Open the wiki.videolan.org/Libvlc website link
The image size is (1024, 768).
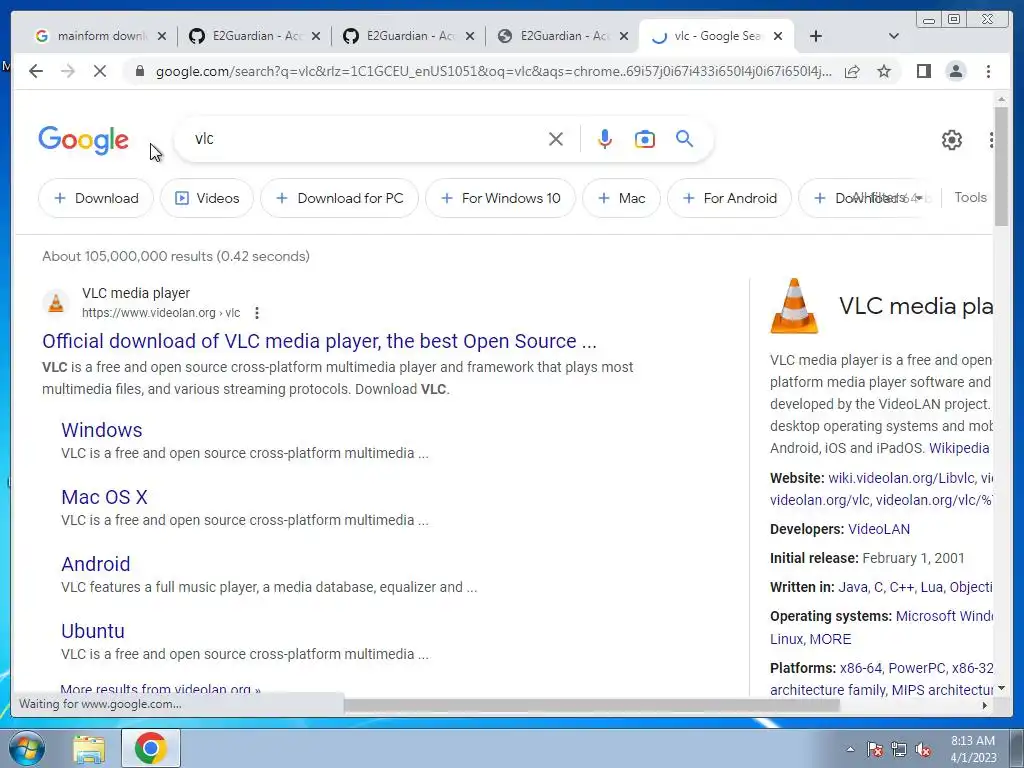[x=901, y=478]
